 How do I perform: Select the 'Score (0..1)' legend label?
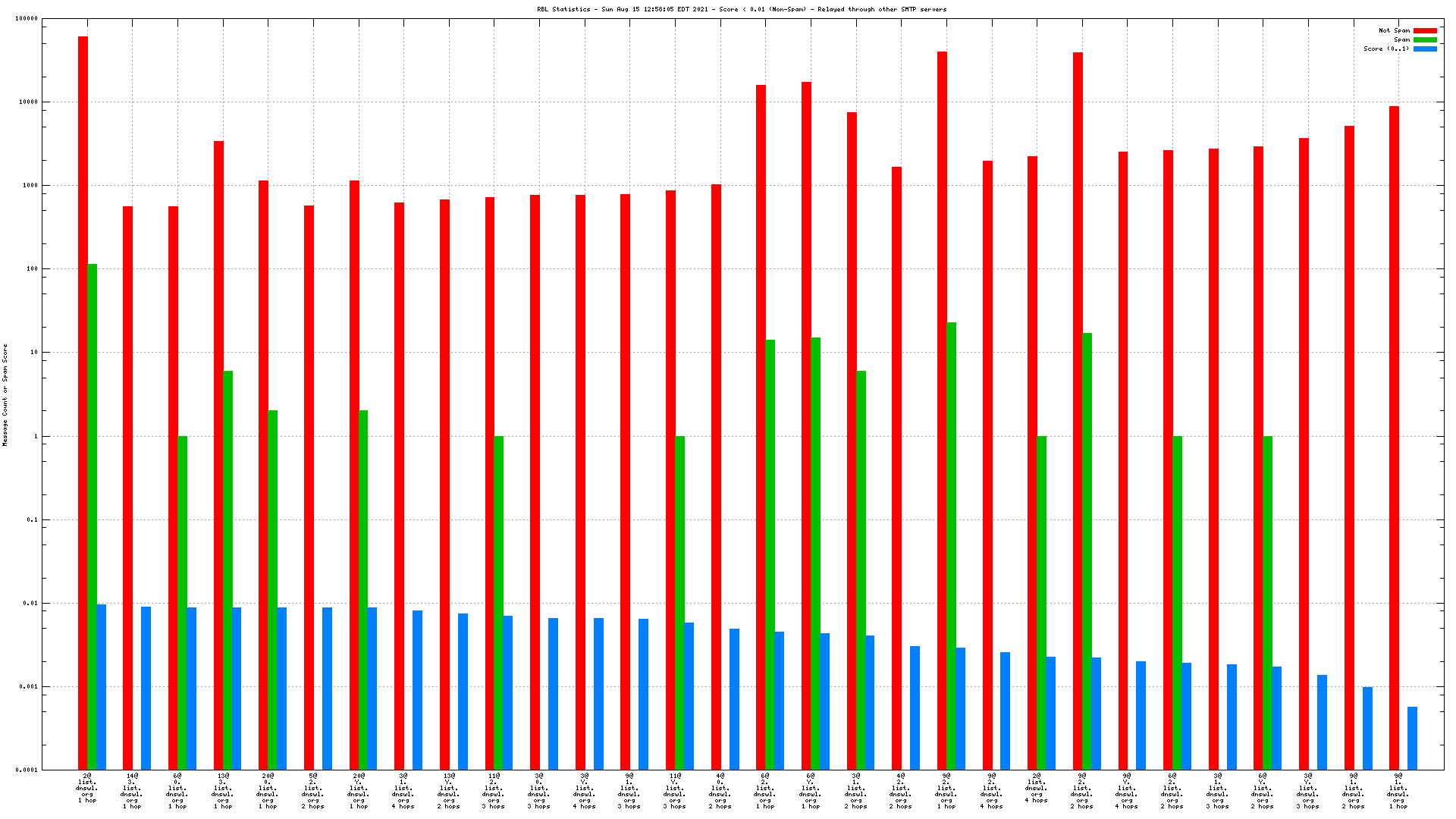point(1385,49)
